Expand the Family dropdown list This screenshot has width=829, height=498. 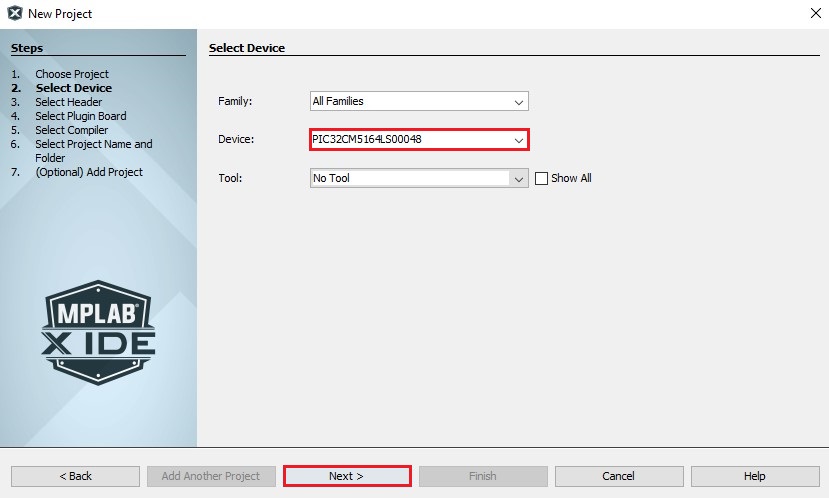coord(518,101)
